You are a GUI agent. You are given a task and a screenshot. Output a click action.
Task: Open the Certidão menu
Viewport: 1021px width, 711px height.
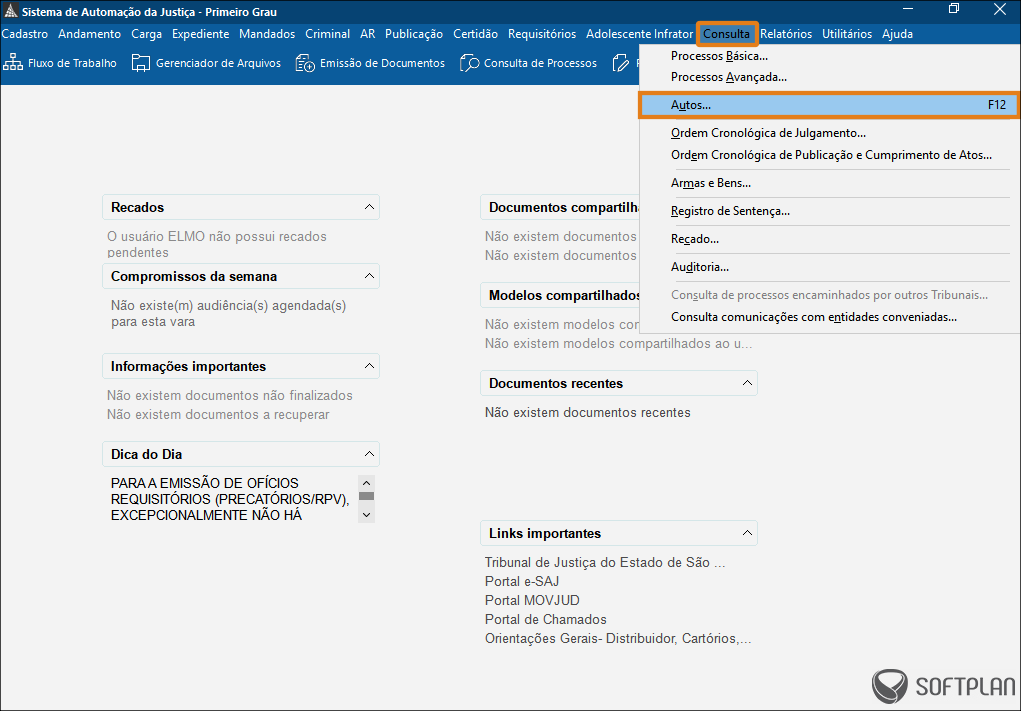[x=475, y=34]
